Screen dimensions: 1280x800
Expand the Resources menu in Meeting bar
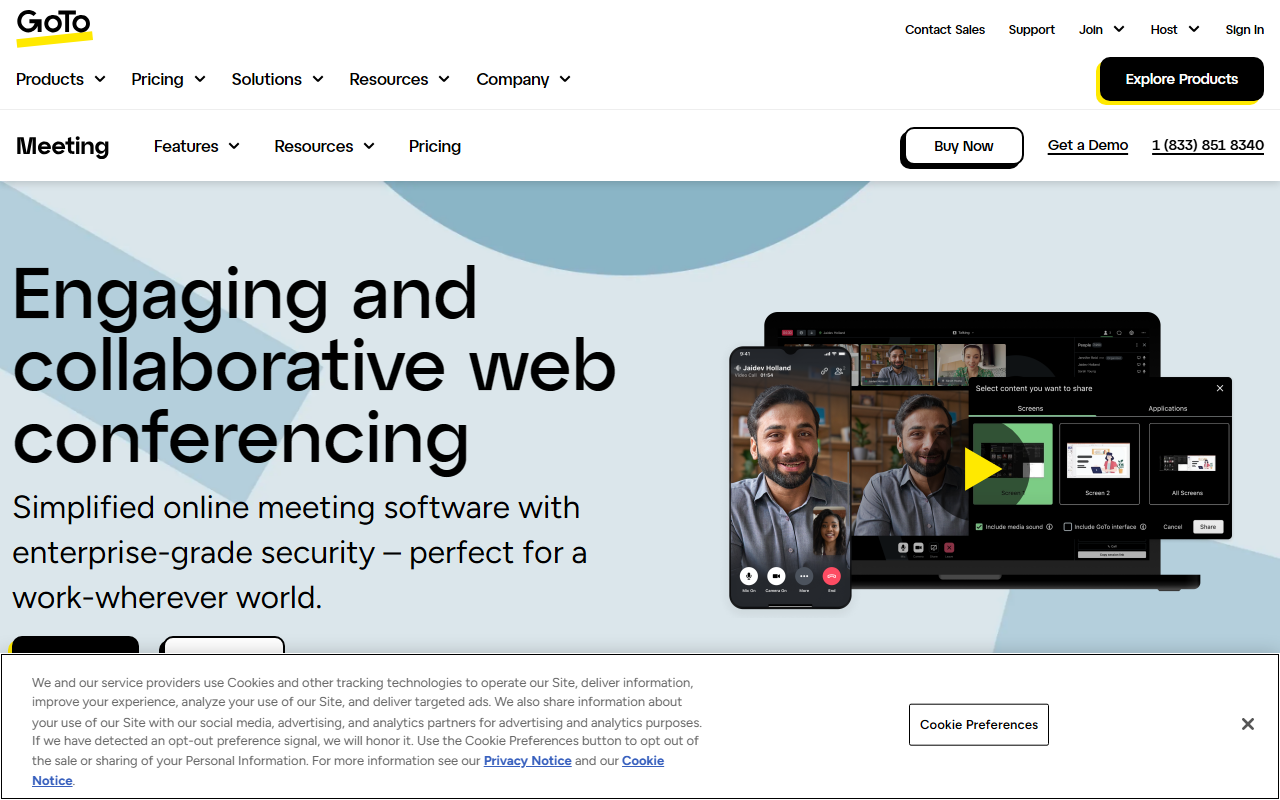coord(325,146)
